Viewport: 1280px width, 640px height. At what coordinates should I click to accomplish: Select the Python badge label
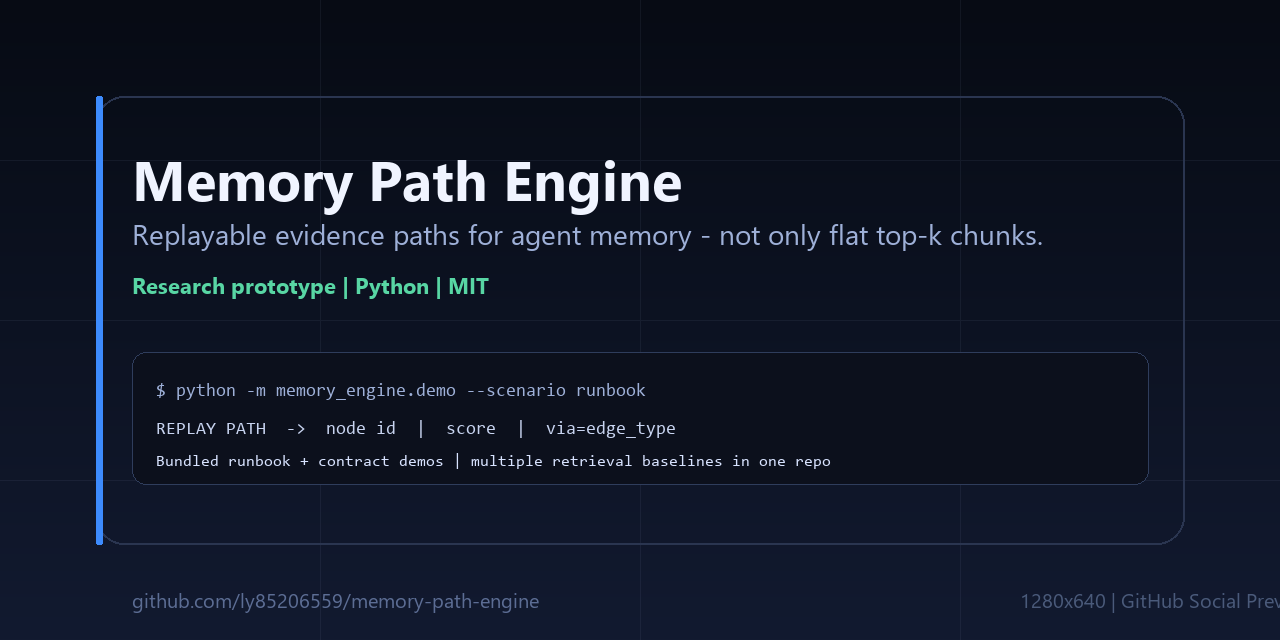[392, 286]
